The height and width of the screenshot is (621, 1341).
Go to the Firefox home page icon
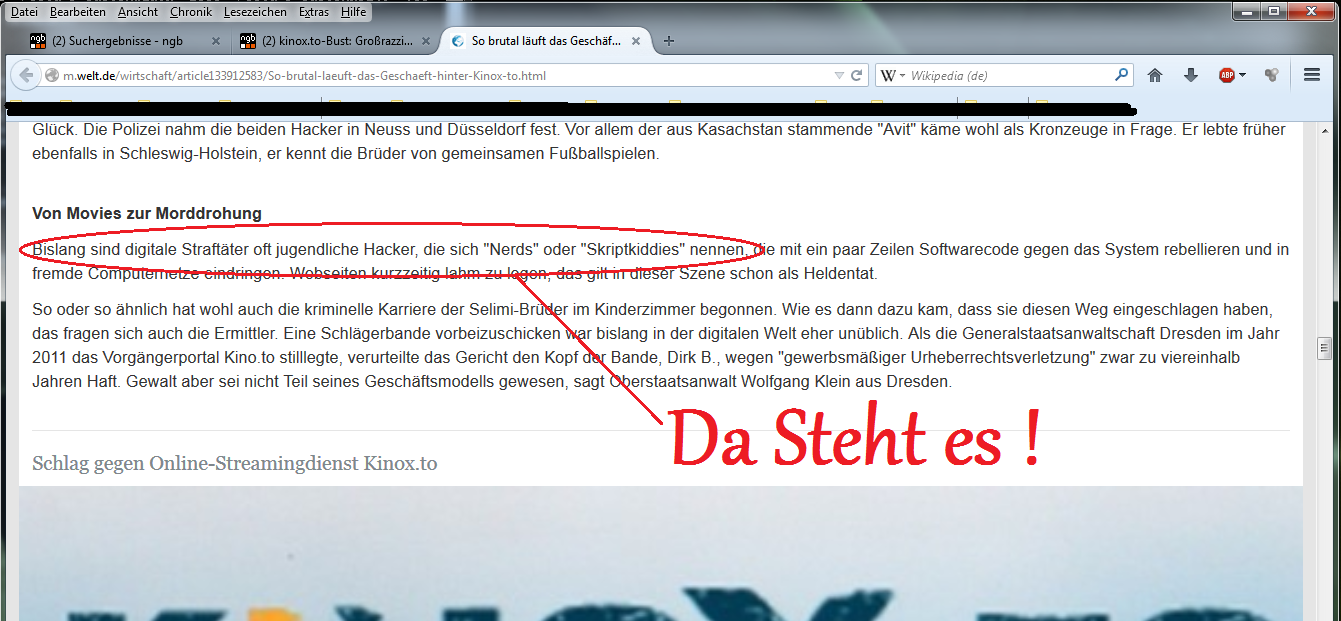[1155, 75]
